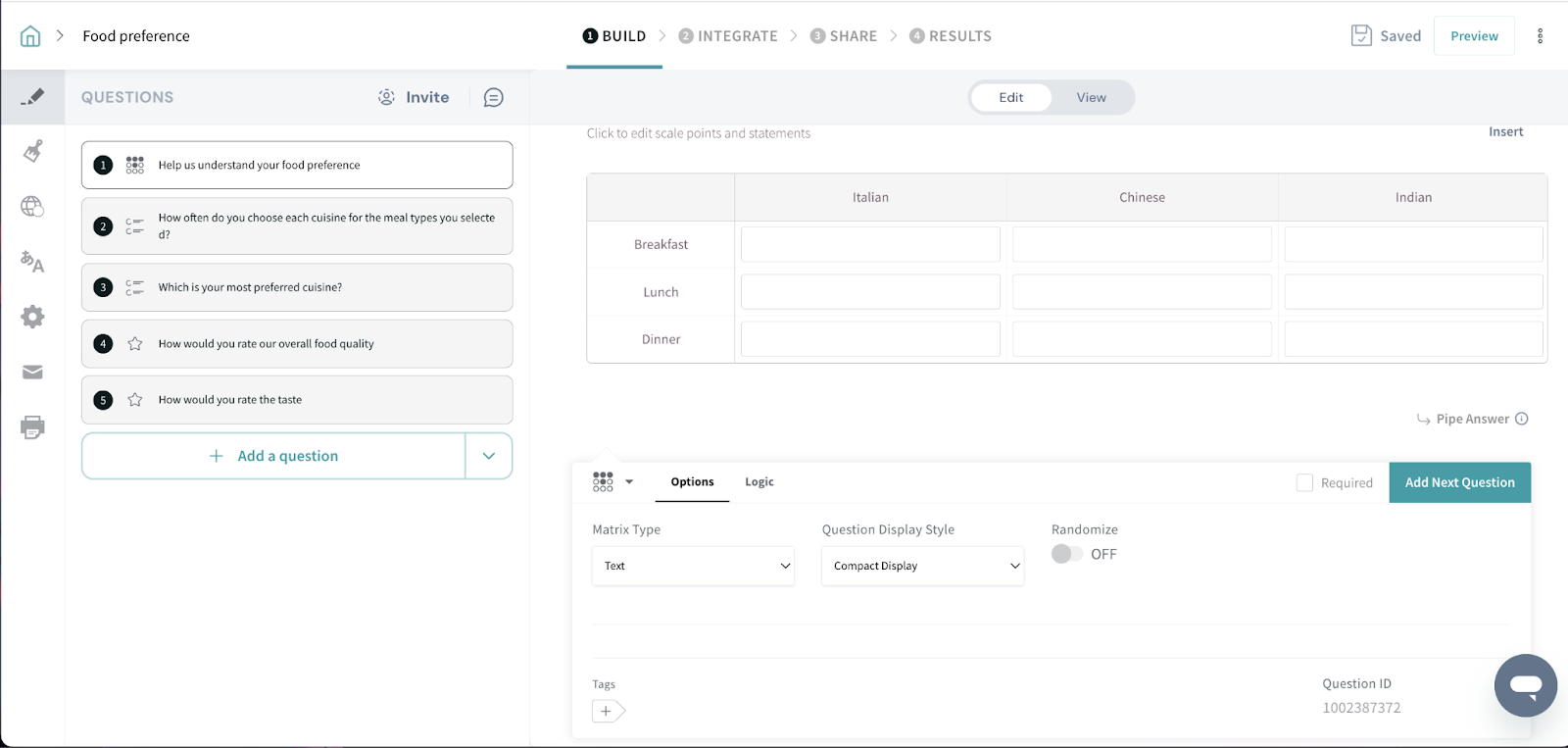The image size is (1568, 748).
Task: Open the settings gear in the sidebar
Action: click(32, 317)
